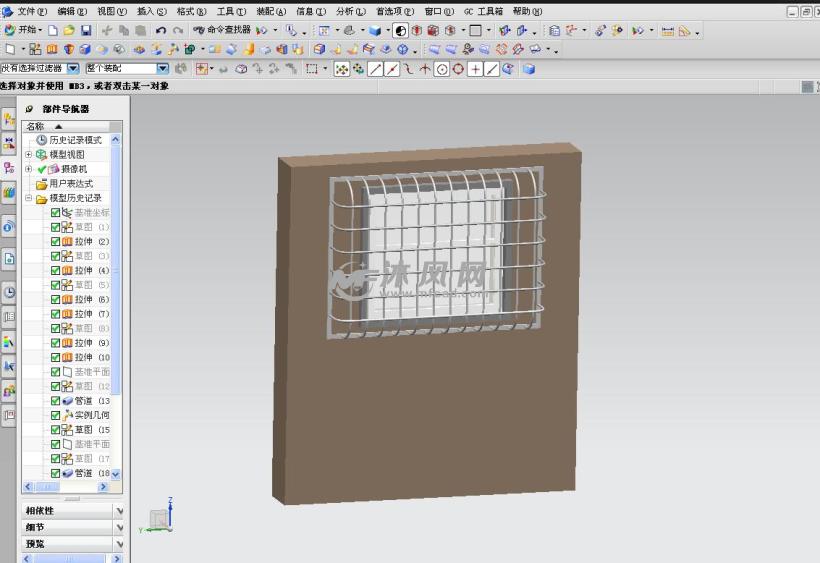Viewport: 820px width, 563px height.
Task: Open the Roles sidebar tab icon
Action: click(x=9, y=391)
